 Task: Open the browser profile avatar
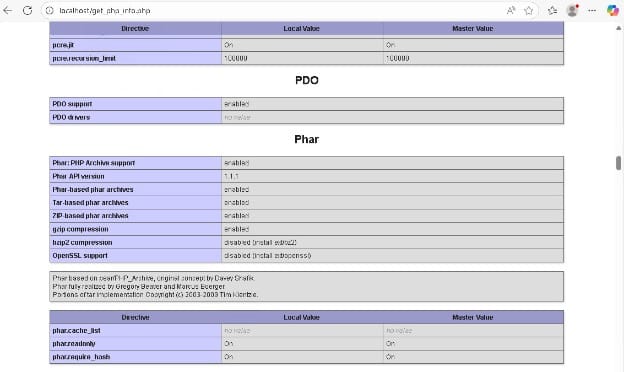click(x=572, y=11)
